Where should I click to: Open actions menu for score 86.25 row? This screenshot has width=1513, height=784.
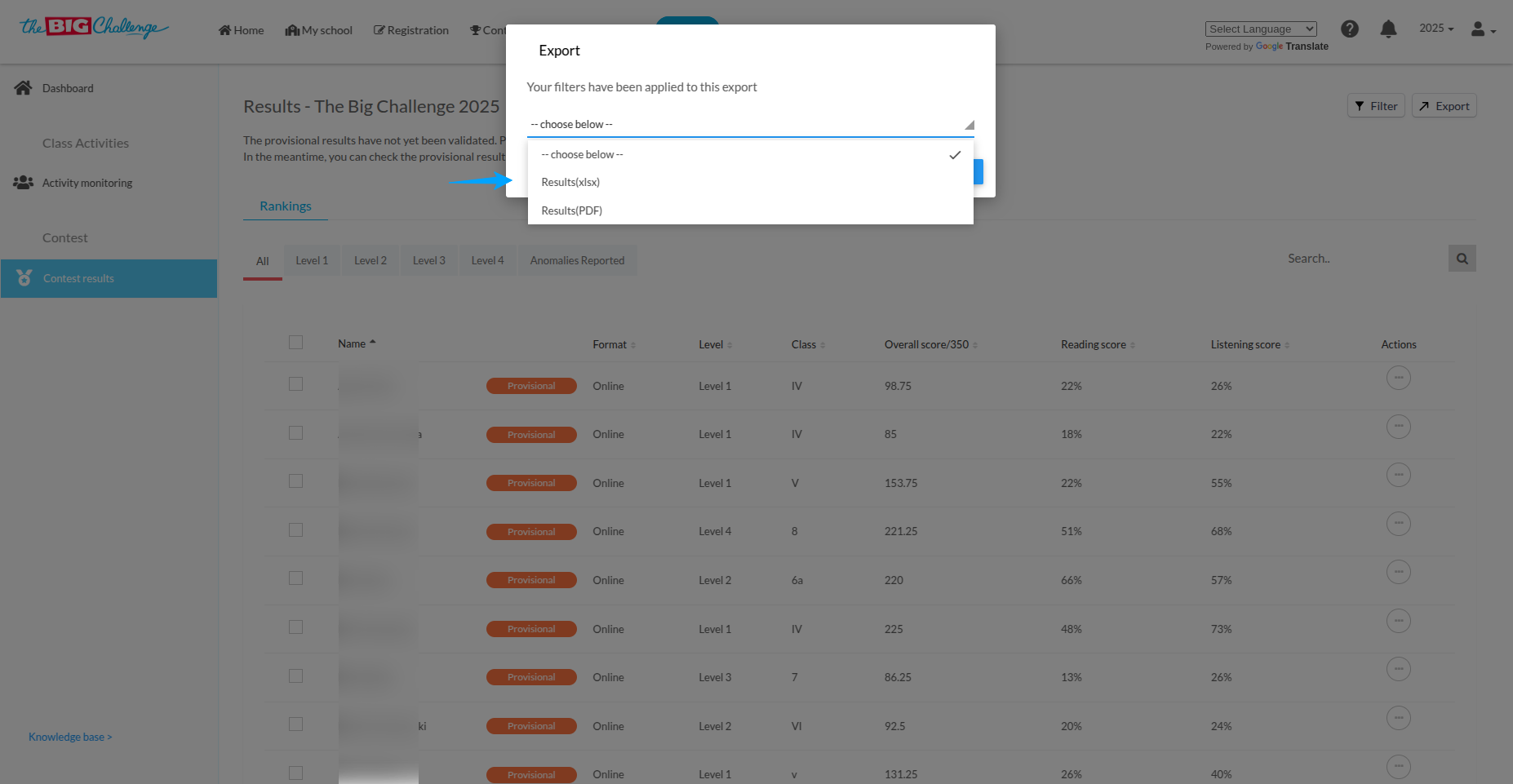pos(1399,669)
